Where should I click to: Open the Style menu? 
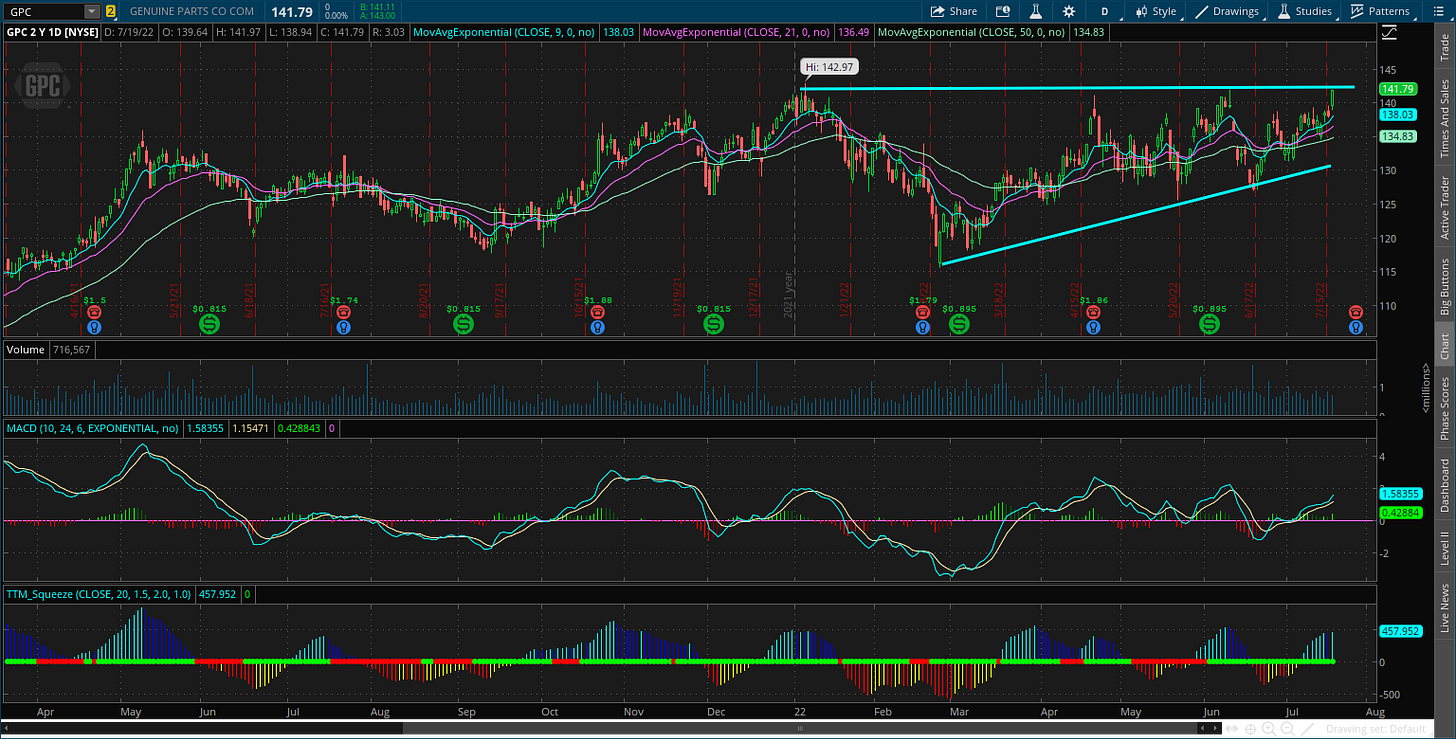click(1156, 11)
